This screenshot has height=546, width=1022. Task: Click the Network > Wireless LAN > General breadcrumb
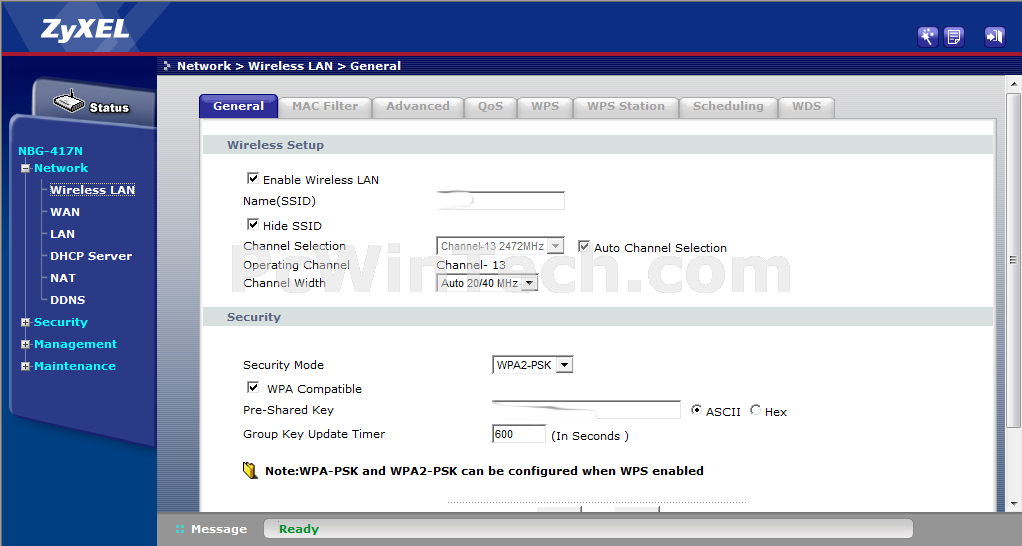[289, 66]
